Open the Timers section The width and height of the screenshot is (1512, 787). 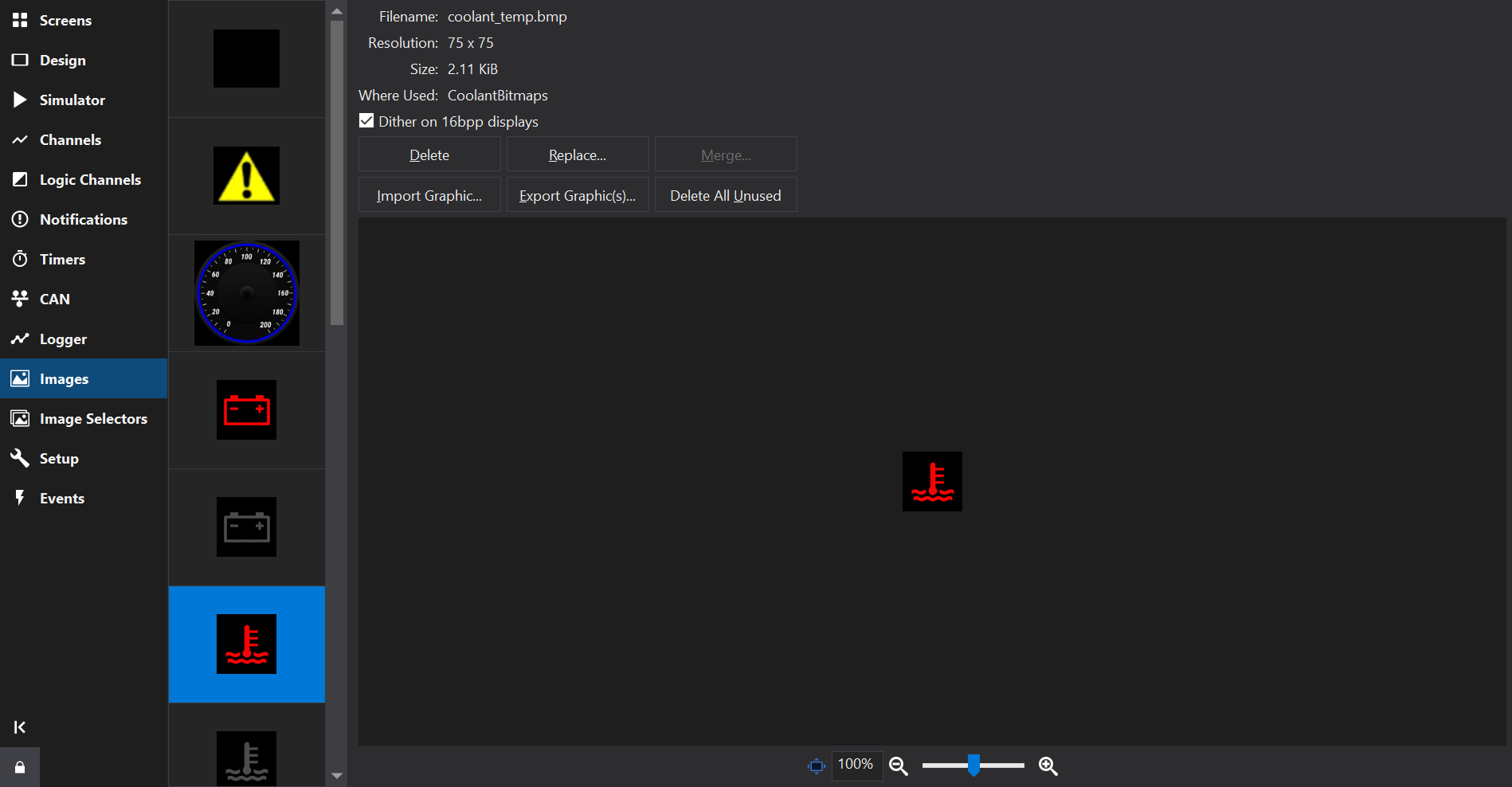click(x=62, y=259)
